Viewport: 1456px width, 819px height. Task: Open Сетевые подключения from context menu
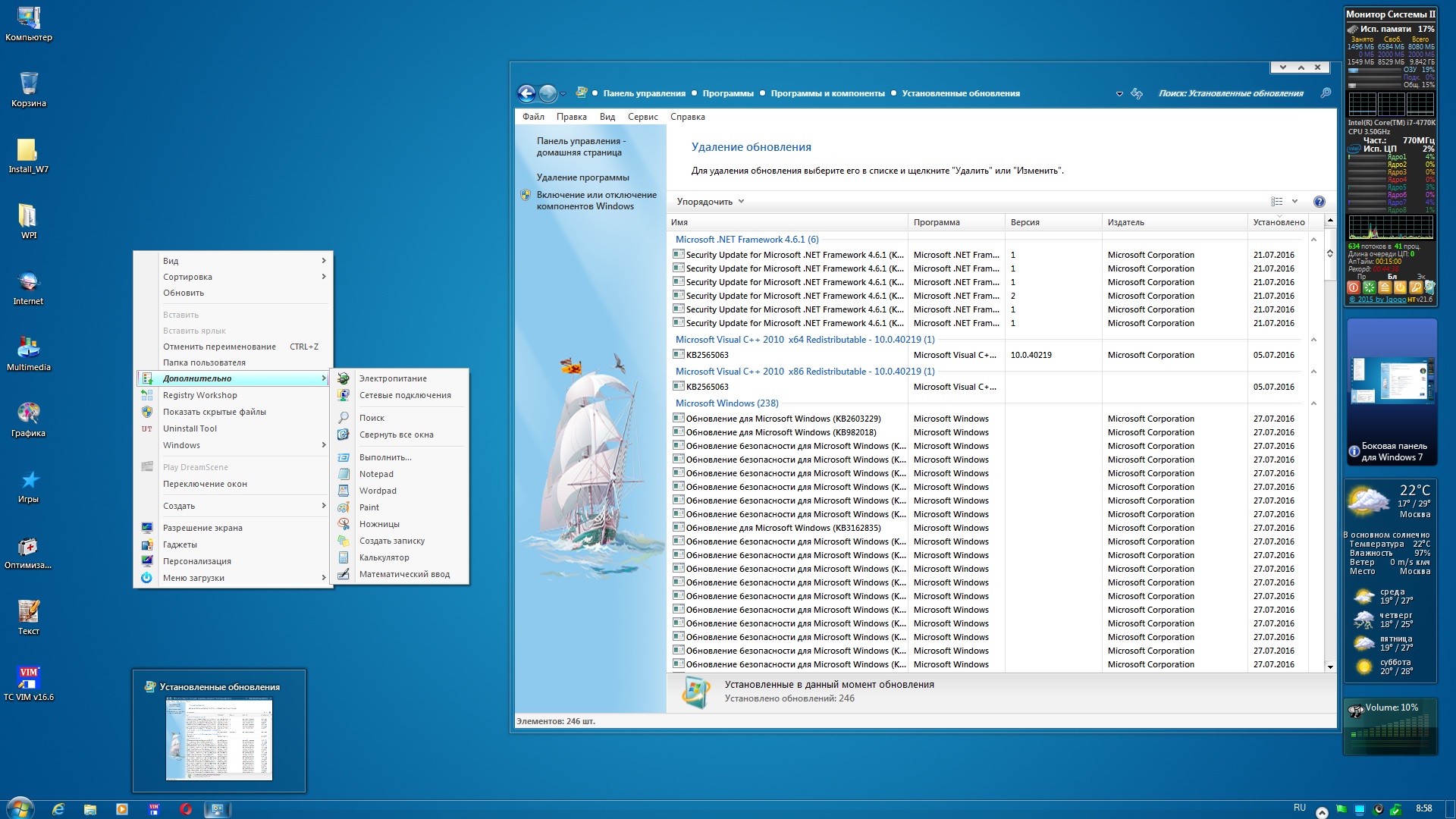point(405,395)
